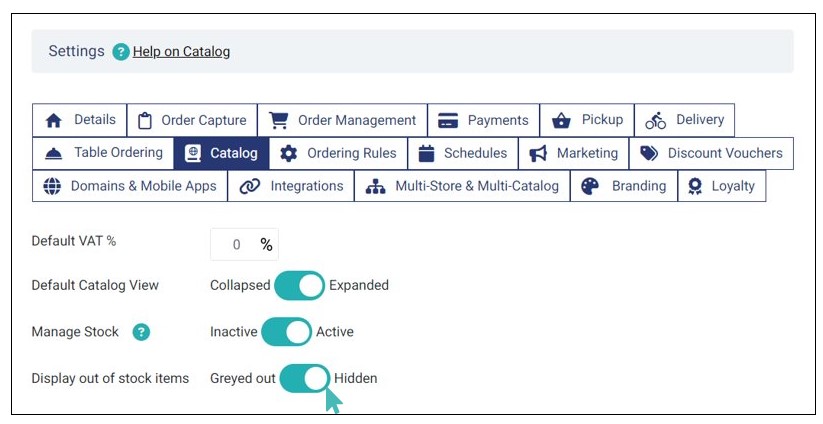Click the credit card Payments icon
This screenshot has height=424, width=823.
point(448,120)
